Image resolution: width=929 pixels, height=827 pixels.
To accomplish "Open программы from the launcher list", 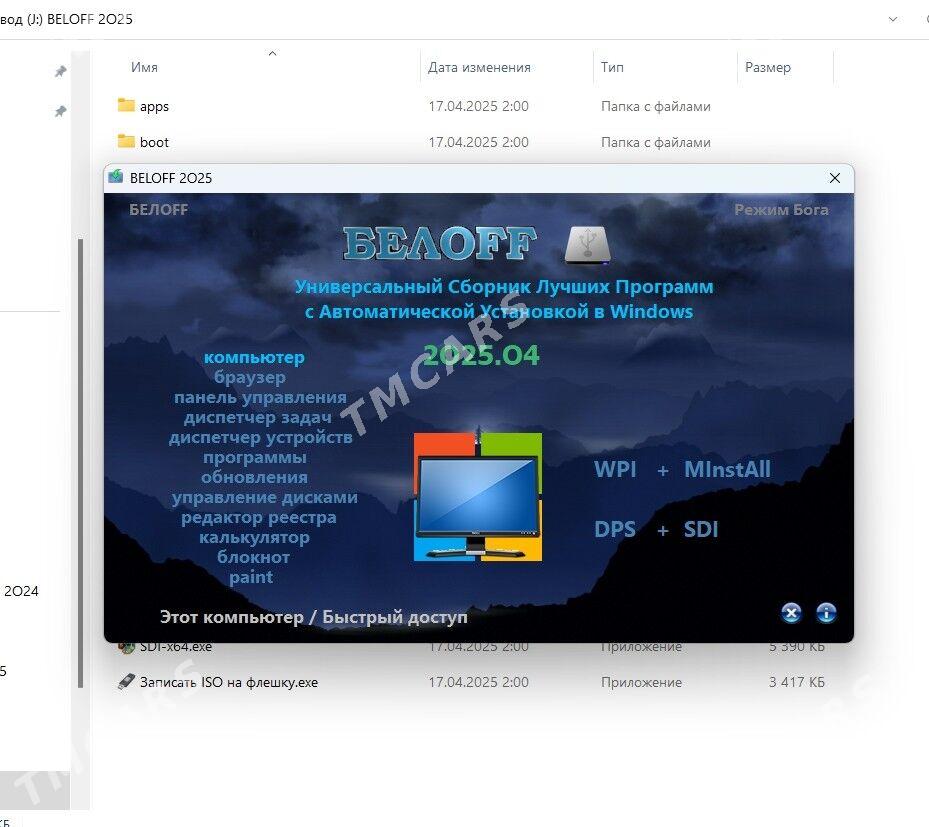I will pos(255,457).
